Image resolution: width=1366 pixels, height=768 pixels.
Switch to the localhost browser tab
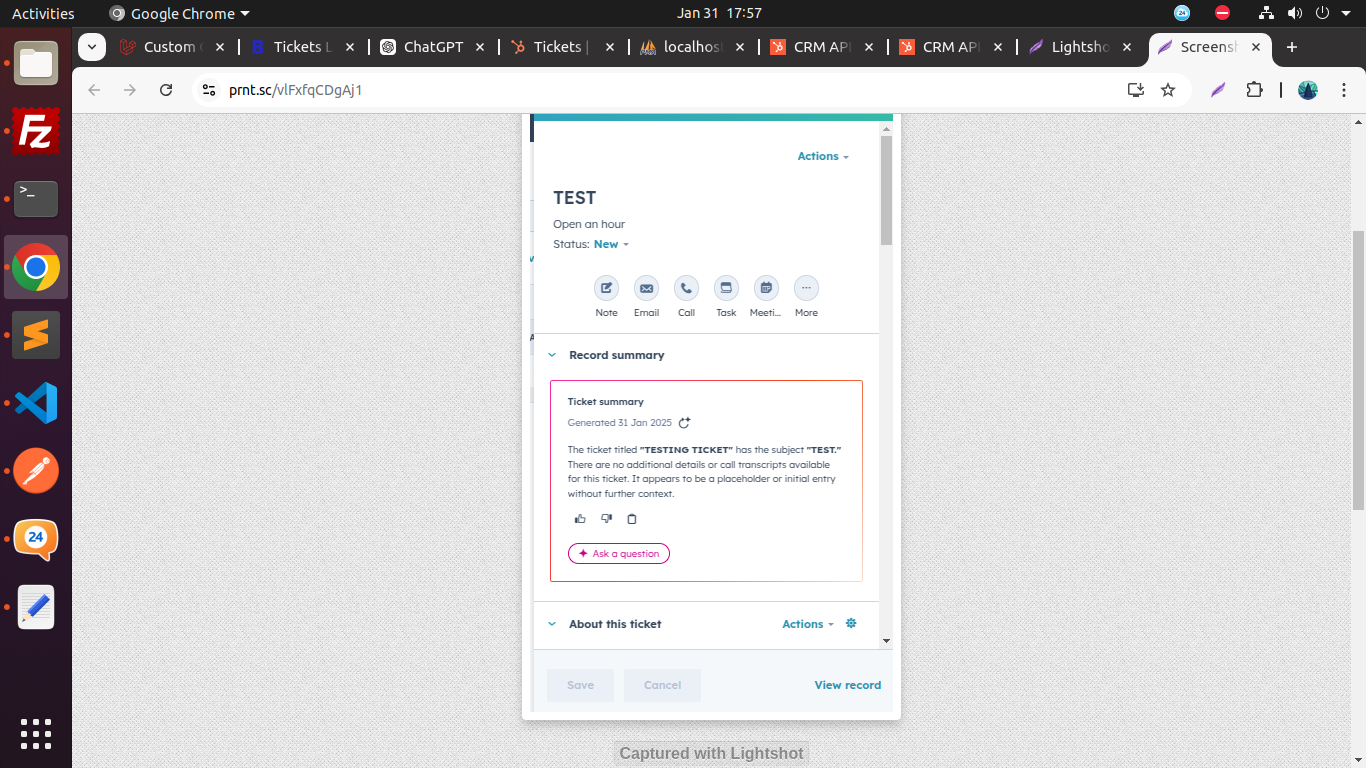click(691, 47)
